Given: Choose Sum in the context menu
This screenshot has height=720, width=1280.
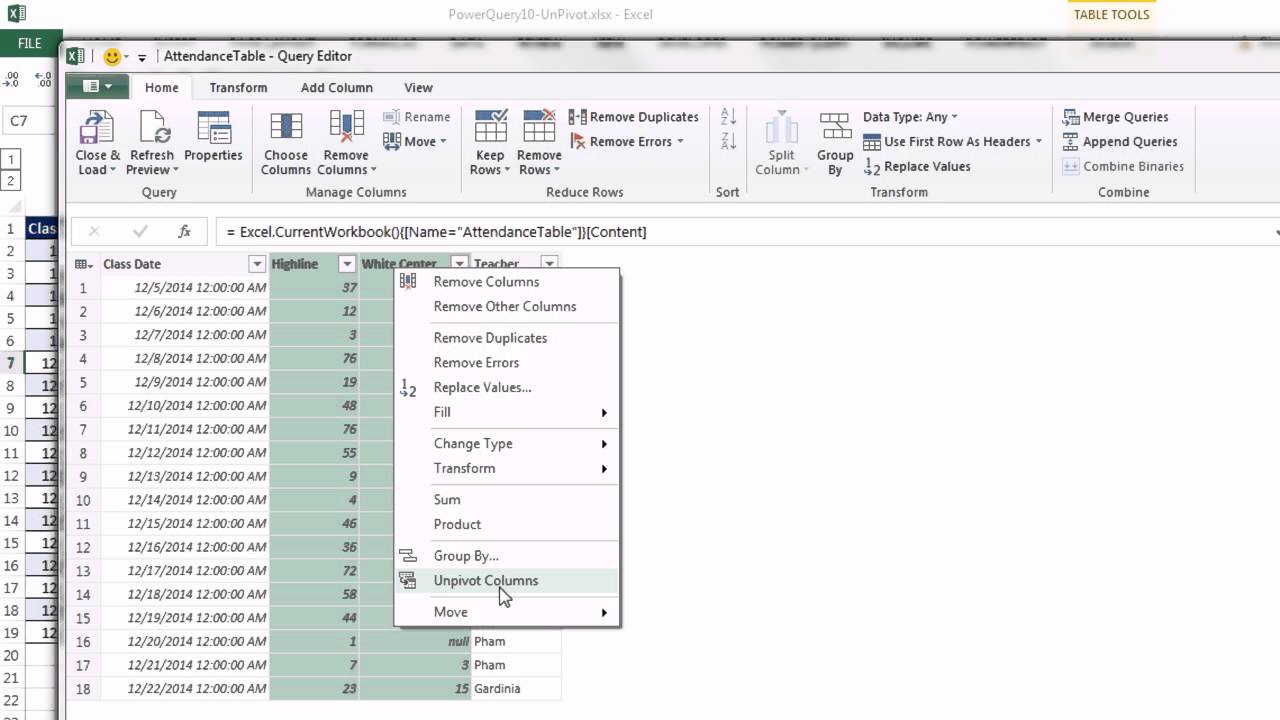Looking at the screenshot, I should pos(507,500).
